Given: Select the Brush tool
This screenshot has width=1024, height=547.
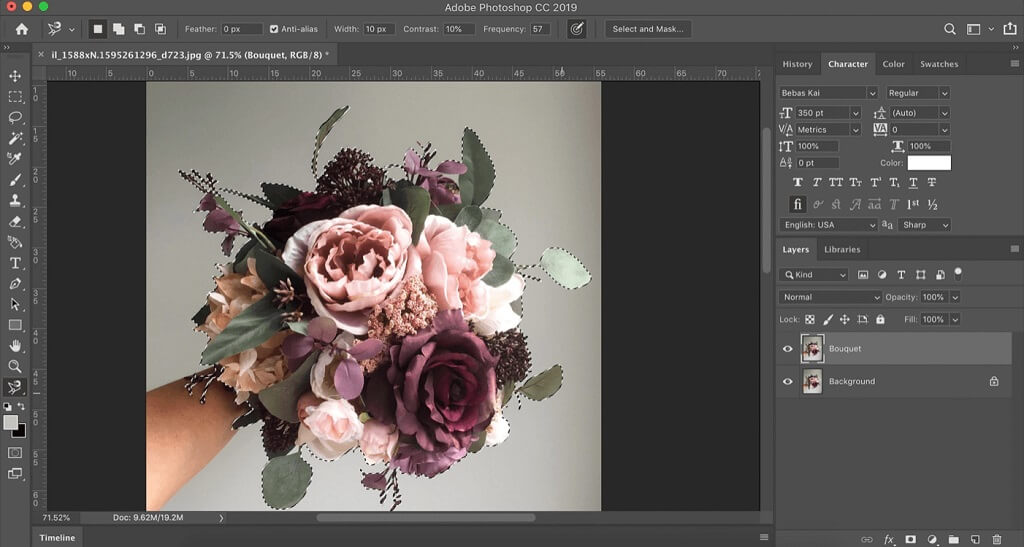Looking at the screenshot, I should tap(15, 180).
